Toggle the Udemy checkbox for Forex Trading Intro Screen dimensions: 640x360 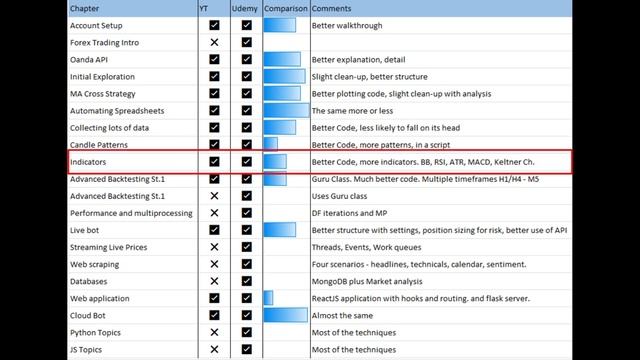point(247,42)
